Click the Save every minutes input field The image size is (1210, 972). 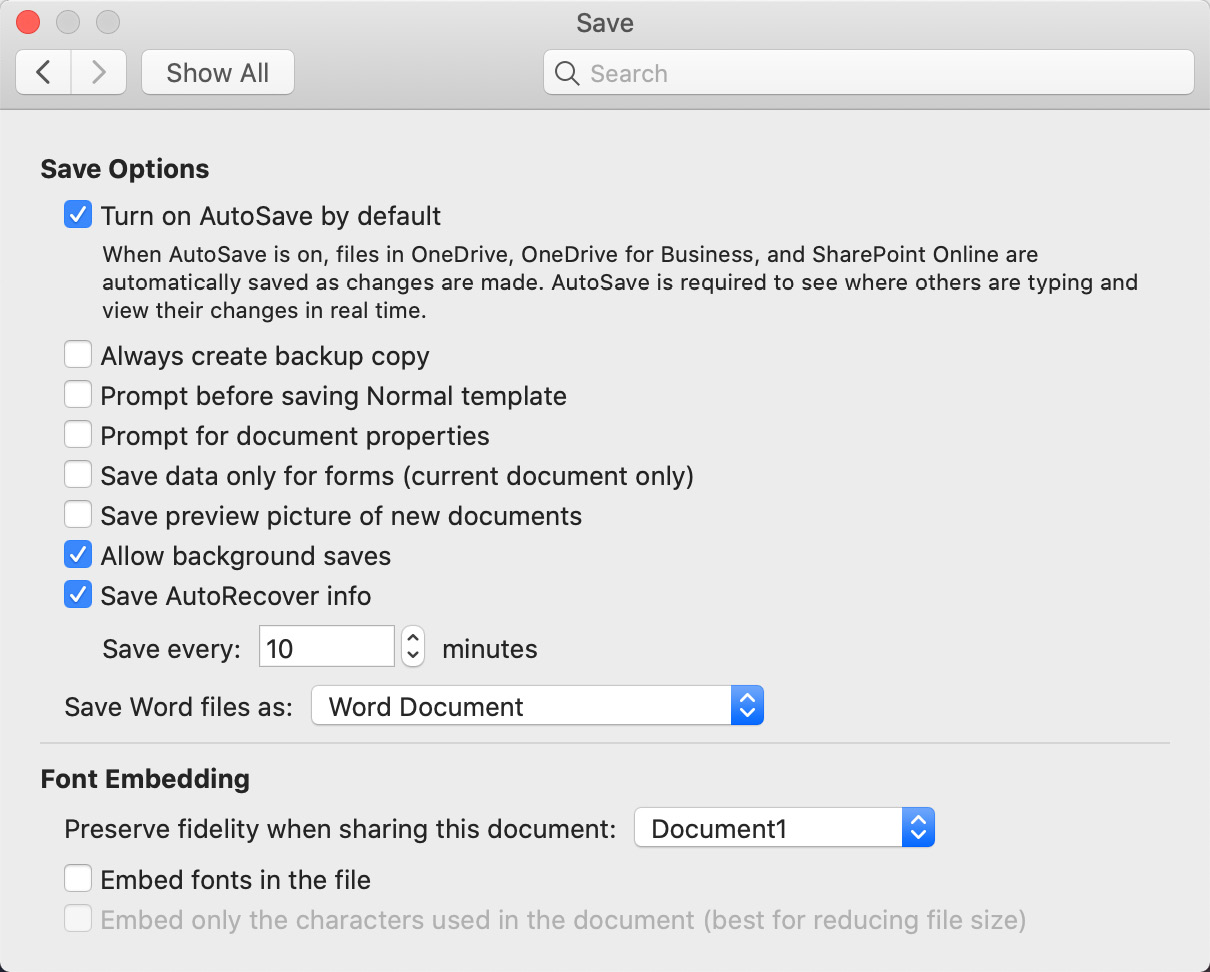[x=326, y=646]
